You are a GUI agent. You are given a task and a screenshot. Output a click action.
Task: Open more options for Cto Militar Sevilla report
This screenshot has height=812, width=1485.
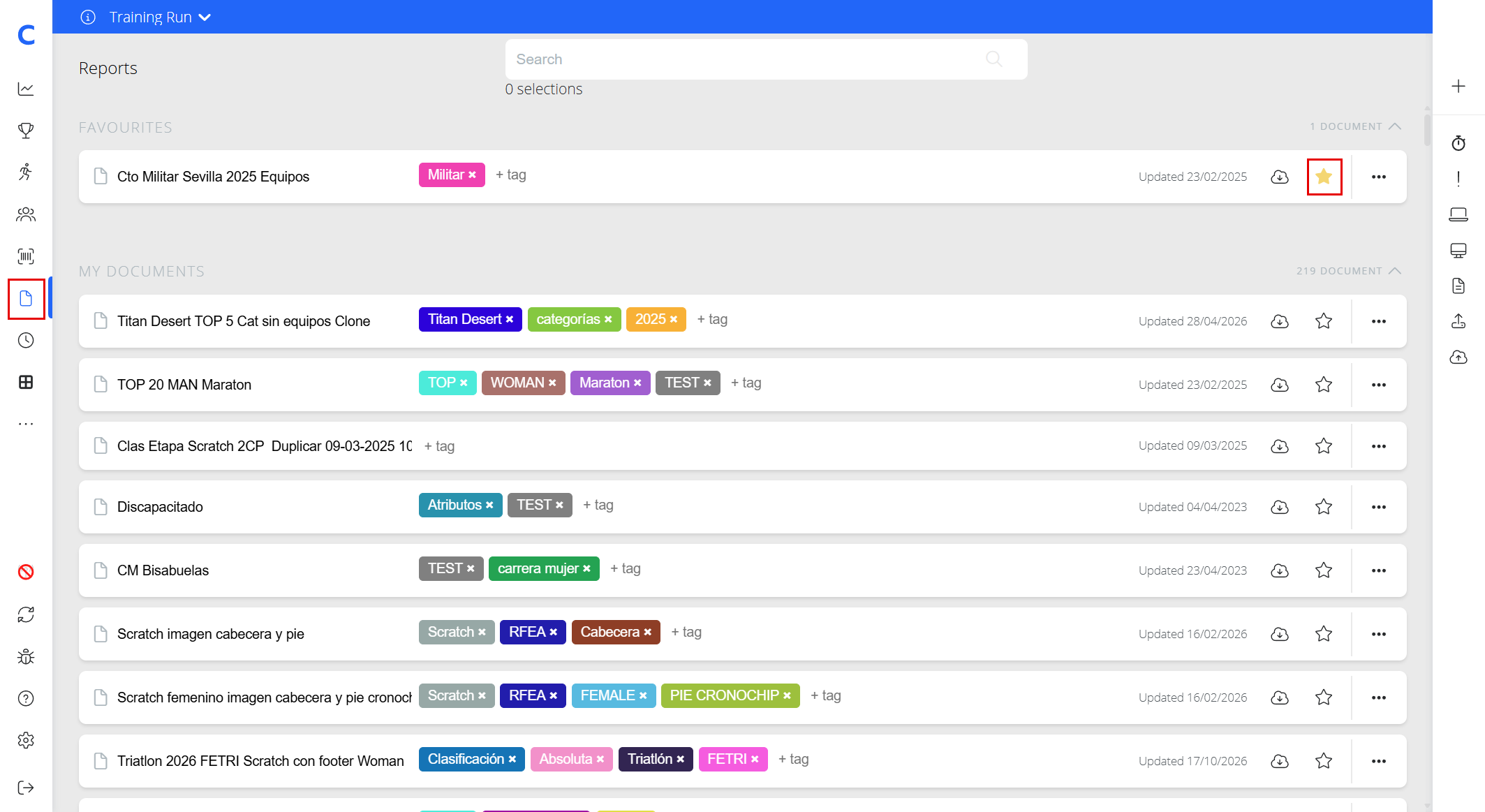[1379, 177]
